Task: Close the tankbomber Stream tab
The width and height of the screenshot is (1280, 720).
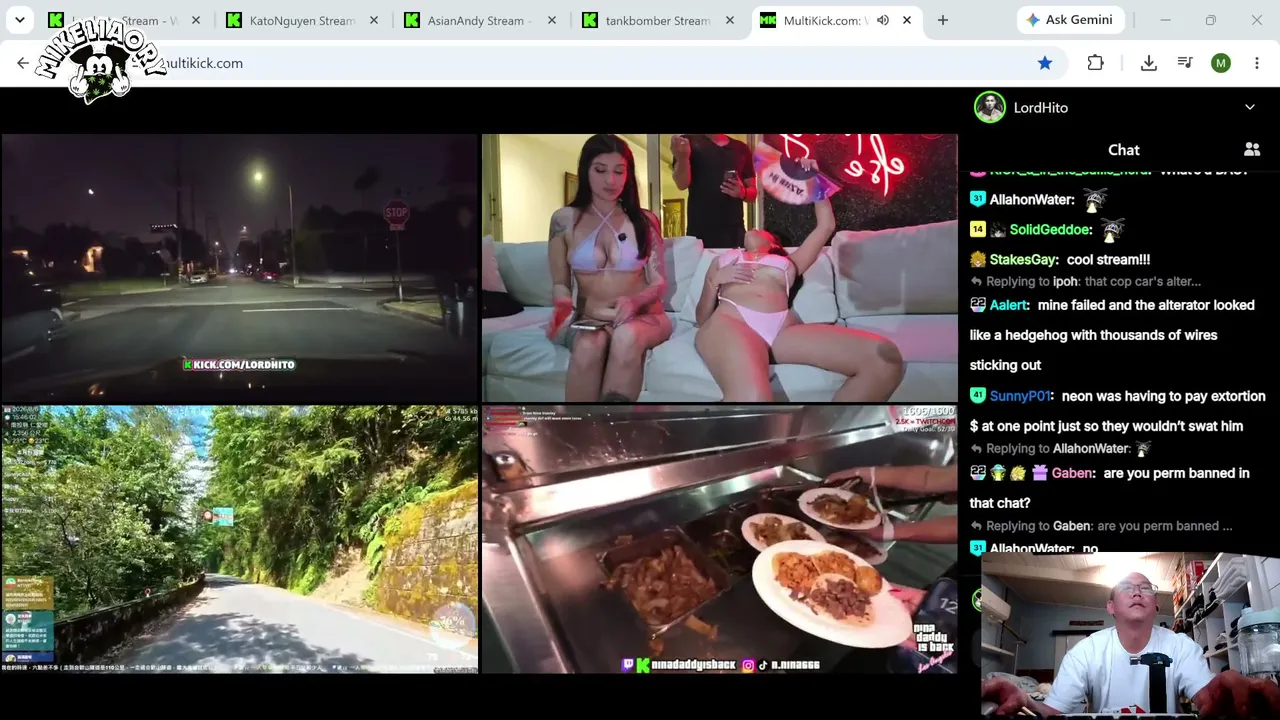Action: coord(730,20)
